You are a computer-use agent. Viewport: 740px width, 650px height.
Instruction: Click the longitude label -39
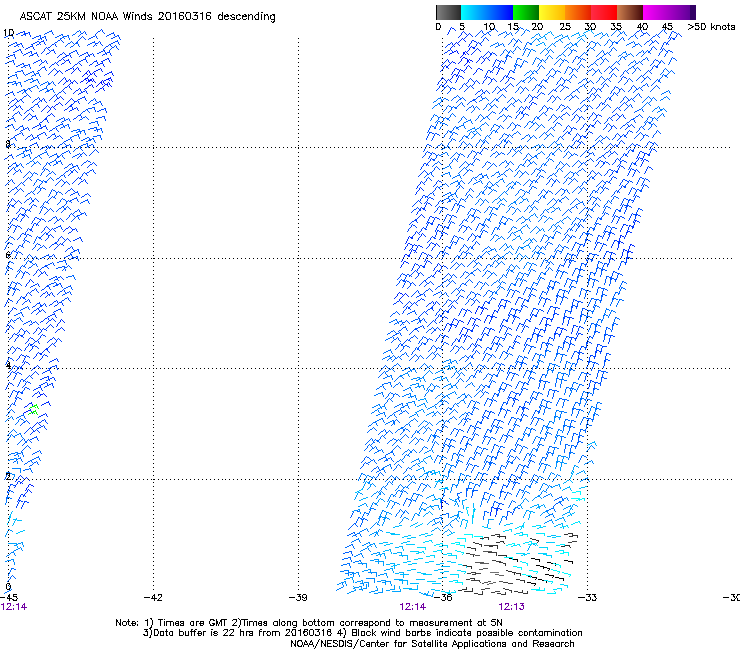[x=298, y=597]
